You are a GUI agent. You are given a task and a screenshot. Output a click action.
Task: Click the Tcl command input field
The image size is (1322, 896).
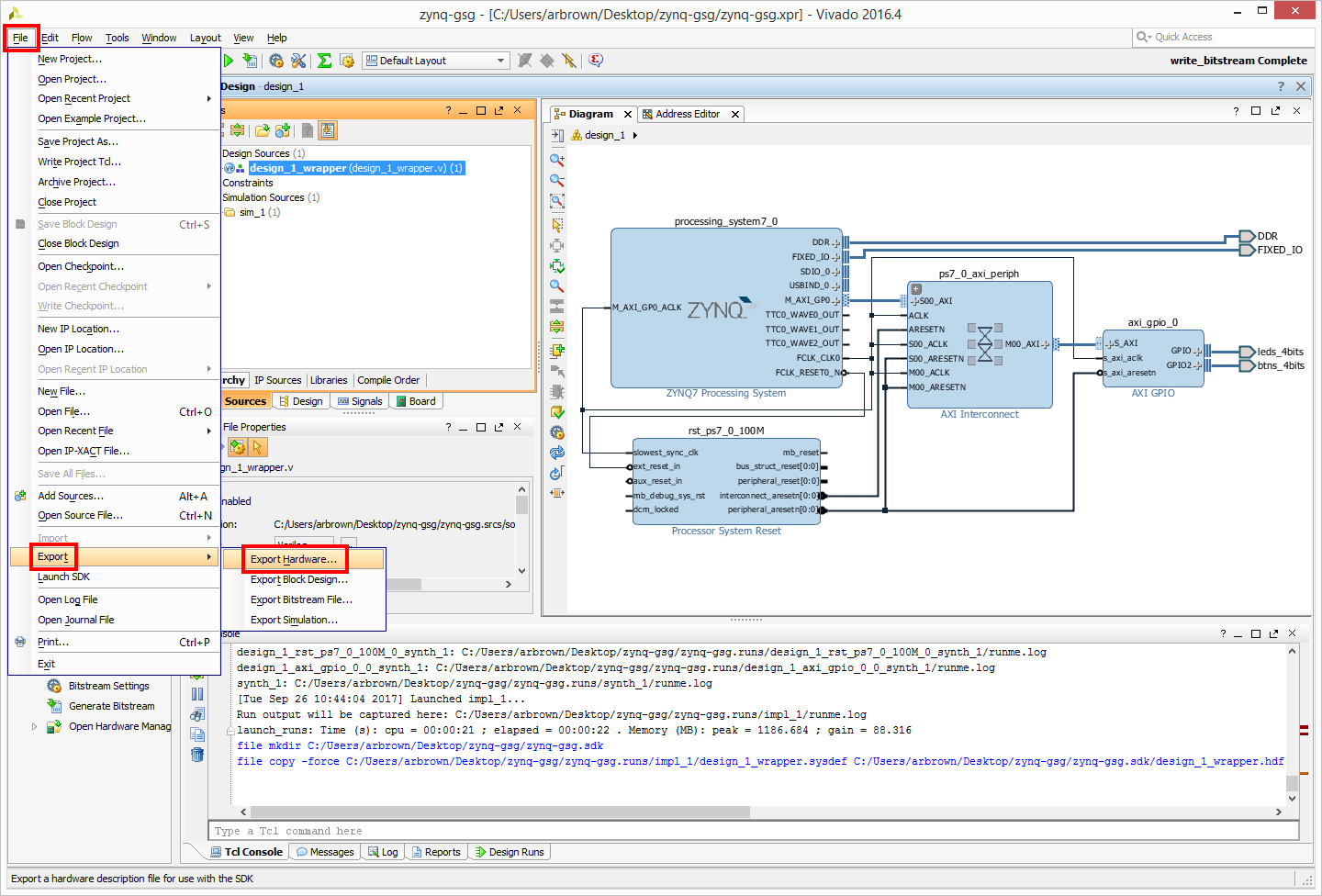[754, 831]
